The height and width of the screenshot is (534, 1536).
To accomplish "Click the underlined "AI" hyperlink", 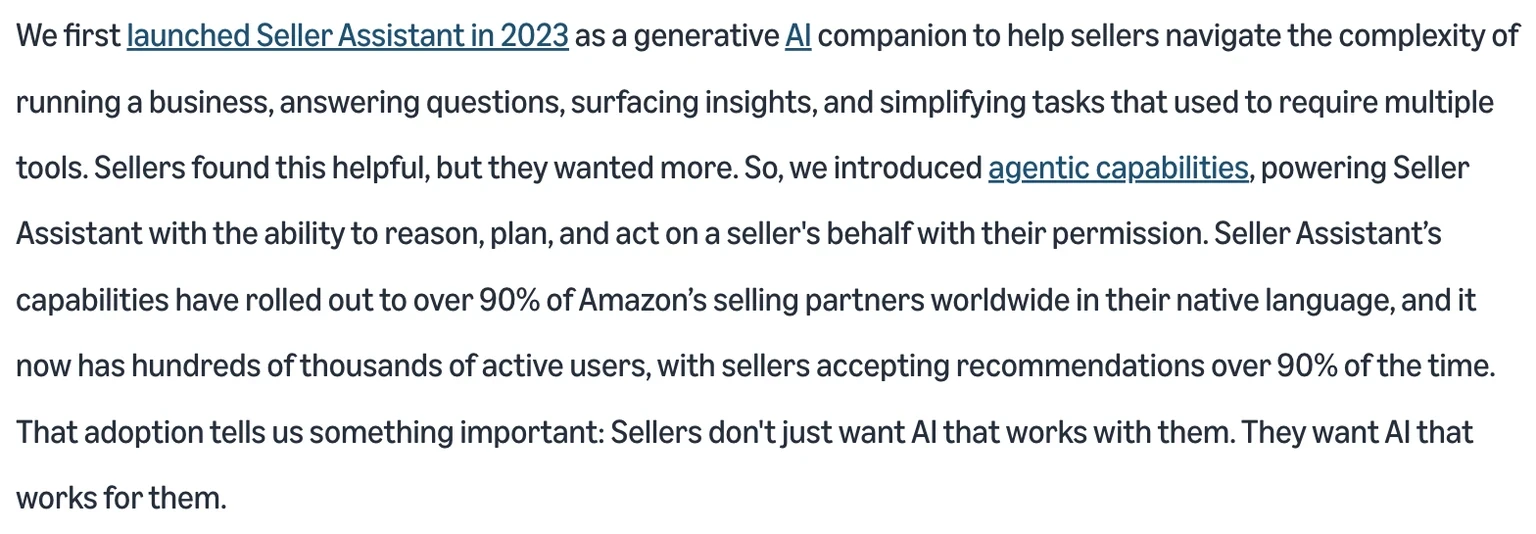I will [x=798, y=37].
